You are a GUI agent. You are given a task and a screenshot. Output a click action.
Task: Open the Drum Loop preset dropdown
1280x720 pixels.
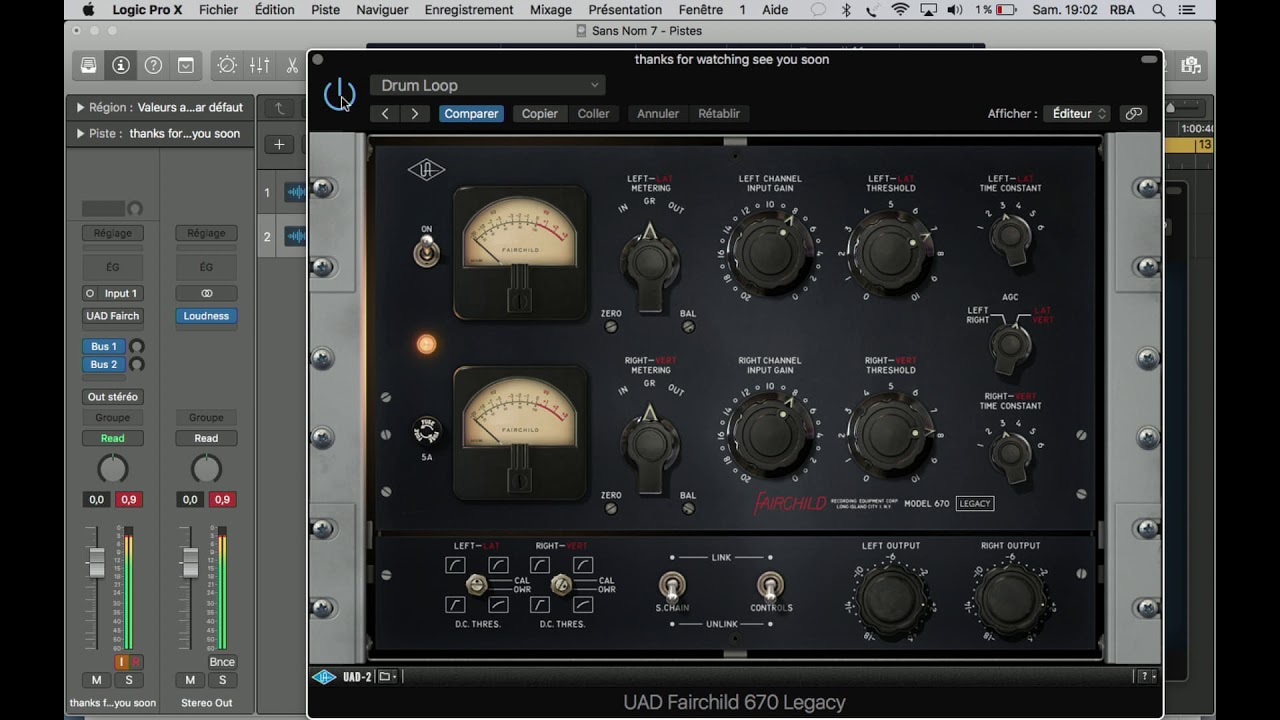tap(488, 85)
